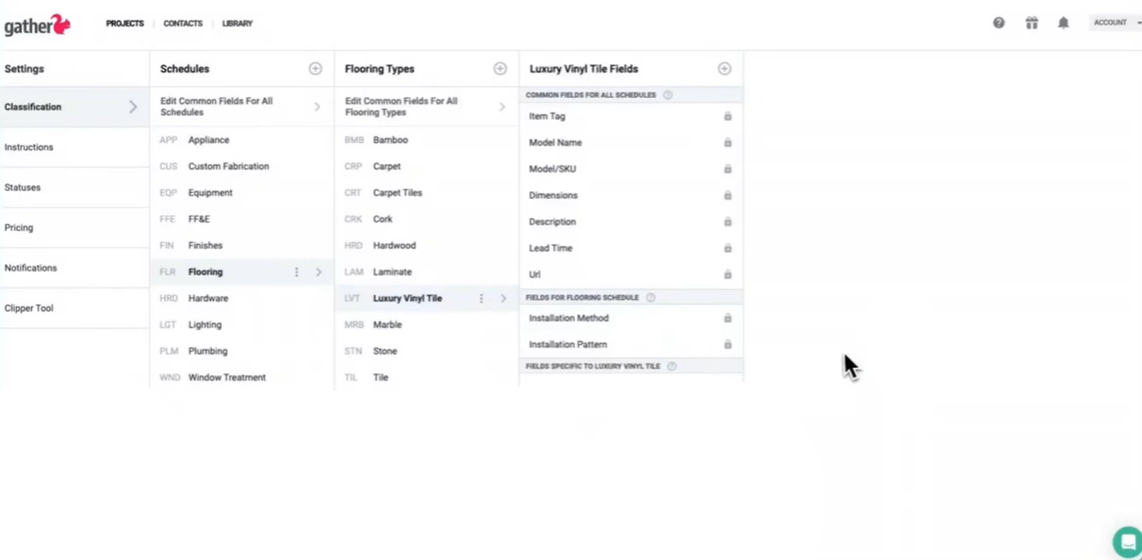
Task: Click the lock icon next to Model/SKU
Action: point(727,169)
